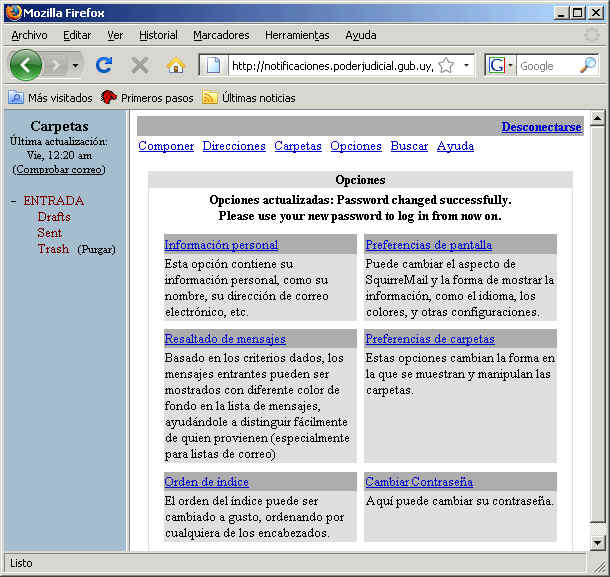The height and width of the screenshot is (577, 610).
Task: Click the Cambiar Contraseña link
Action: tap(419, 482)
